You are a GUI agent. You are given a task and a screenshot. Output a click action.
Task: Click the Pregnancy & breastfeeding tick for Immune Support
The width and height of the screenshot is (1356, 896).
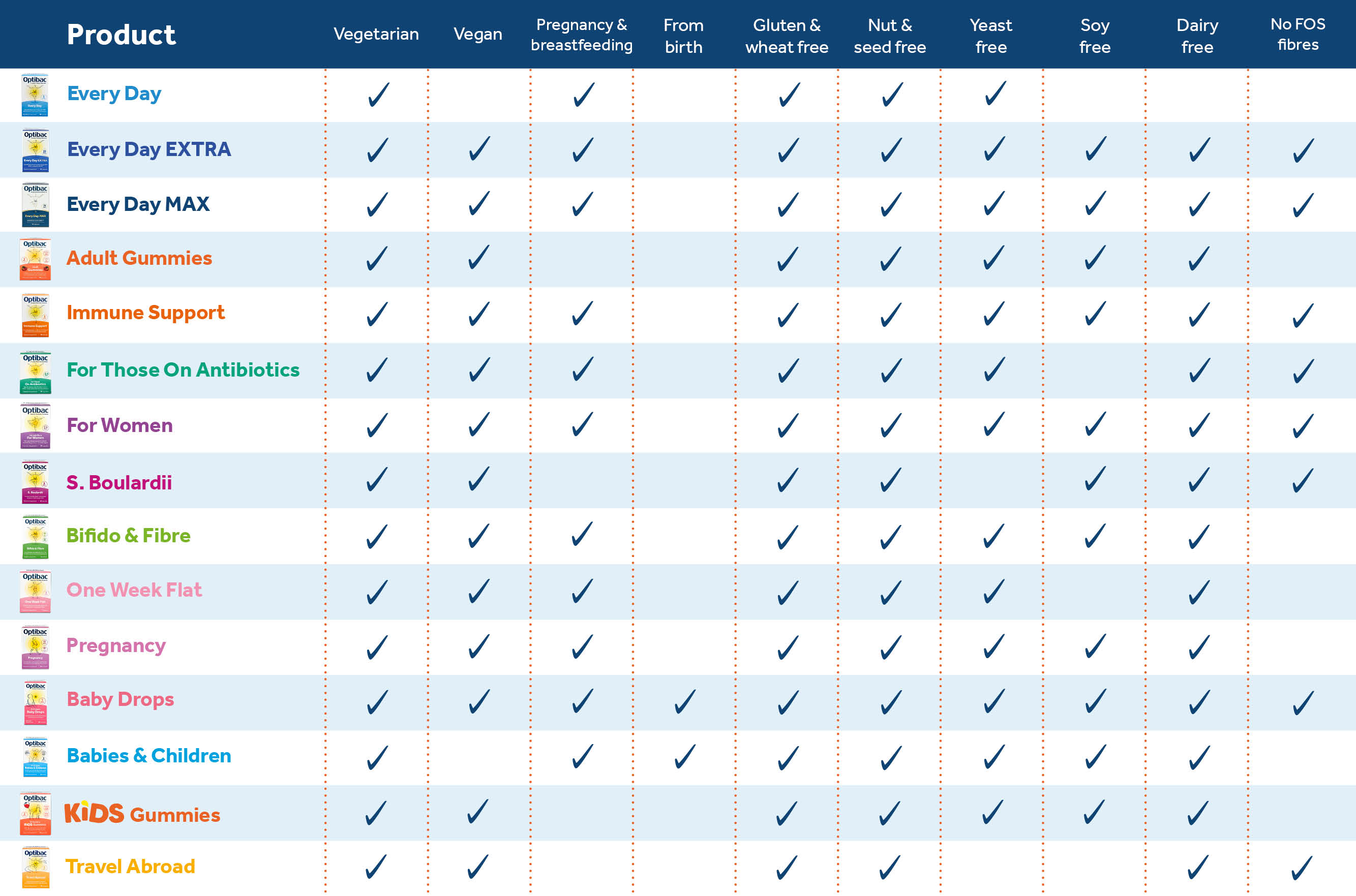click(x=583, y=314)
